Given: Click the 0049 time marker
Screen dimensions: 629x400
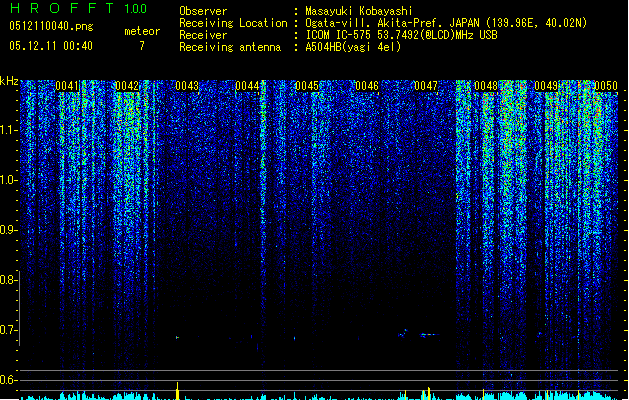Looking at the screenshot, I should tap(546, 86).
